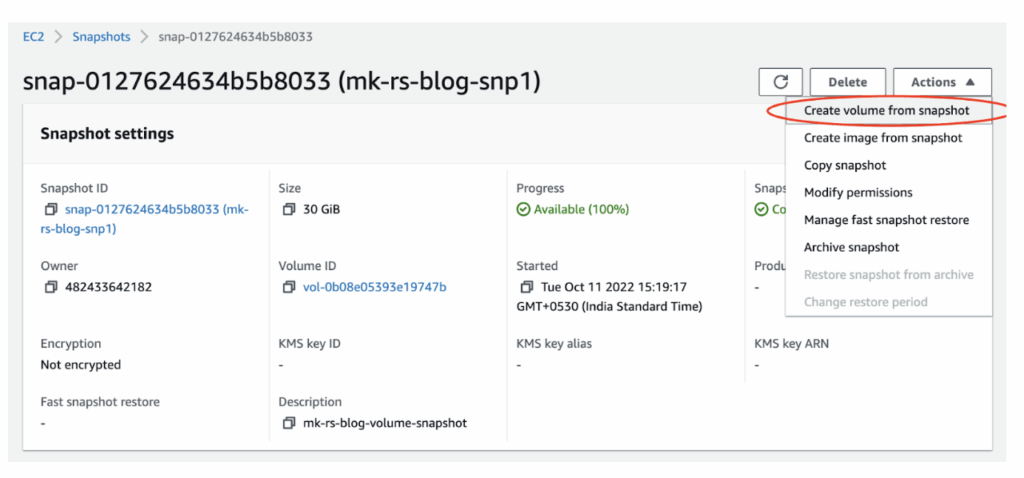The image size is (1024, 478).
Task: Navigate to EC2 breadcrumb link
Action: point(33,37)
